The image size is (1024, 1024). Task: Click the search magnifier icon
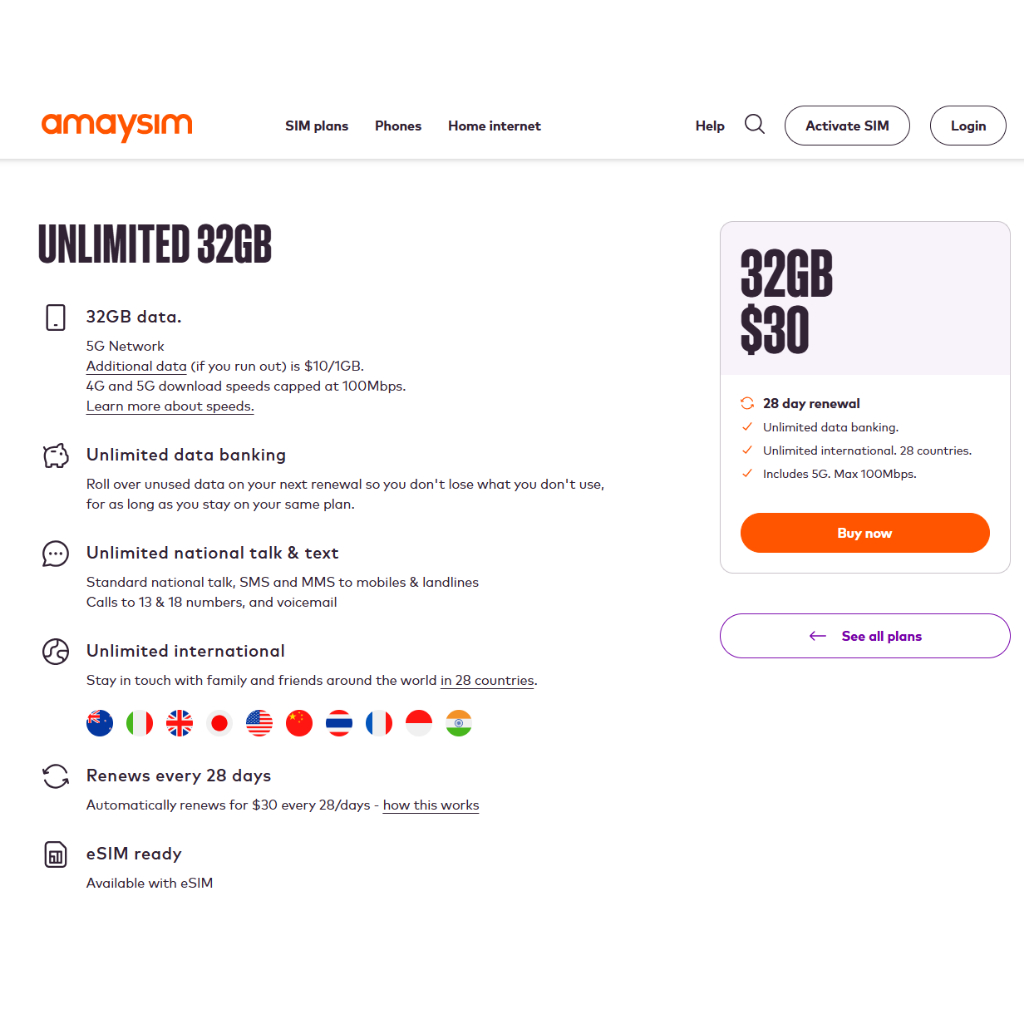pyautogui.click(x=755, y=125)
